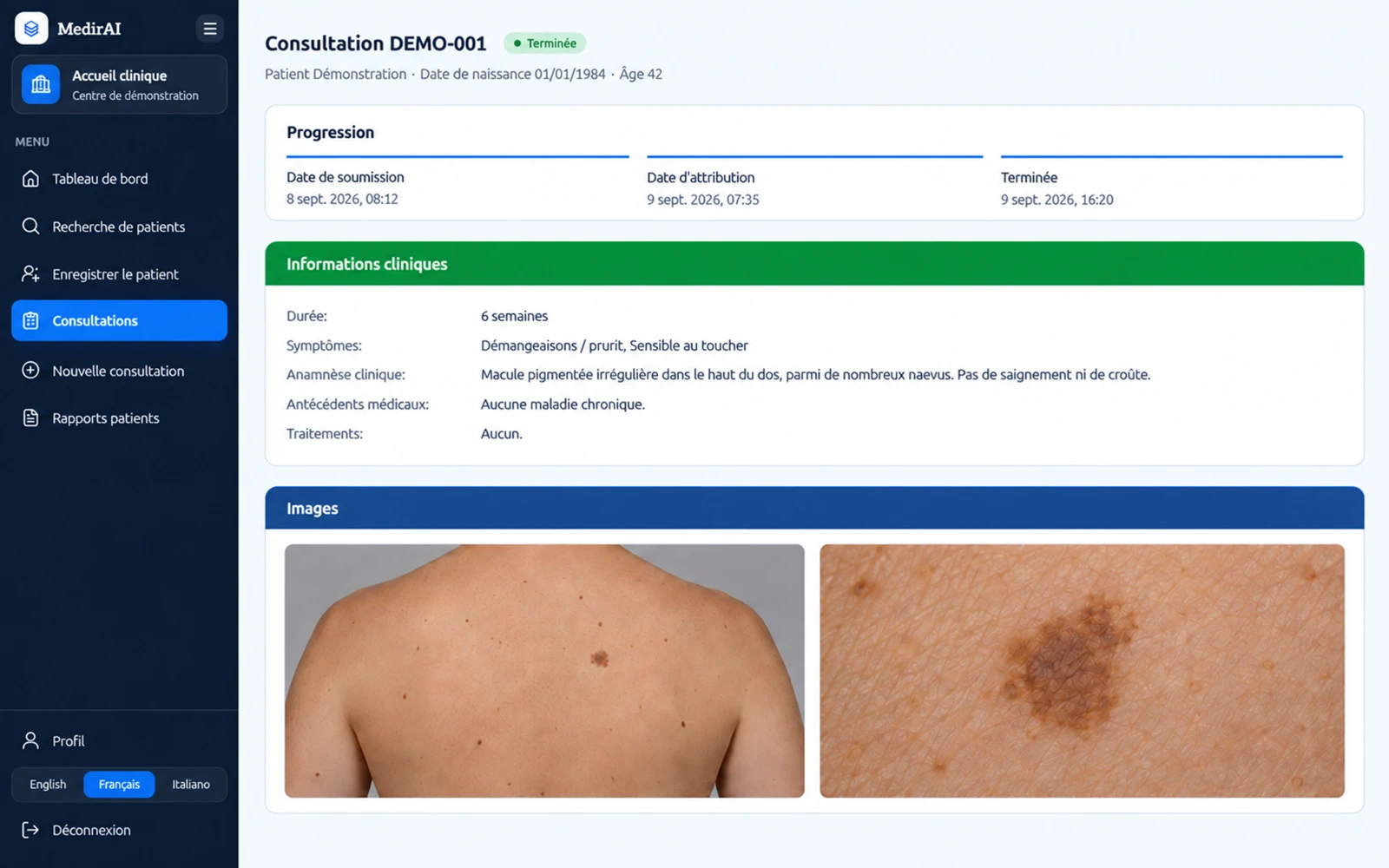Switch language to Italiano

(191, 785)
